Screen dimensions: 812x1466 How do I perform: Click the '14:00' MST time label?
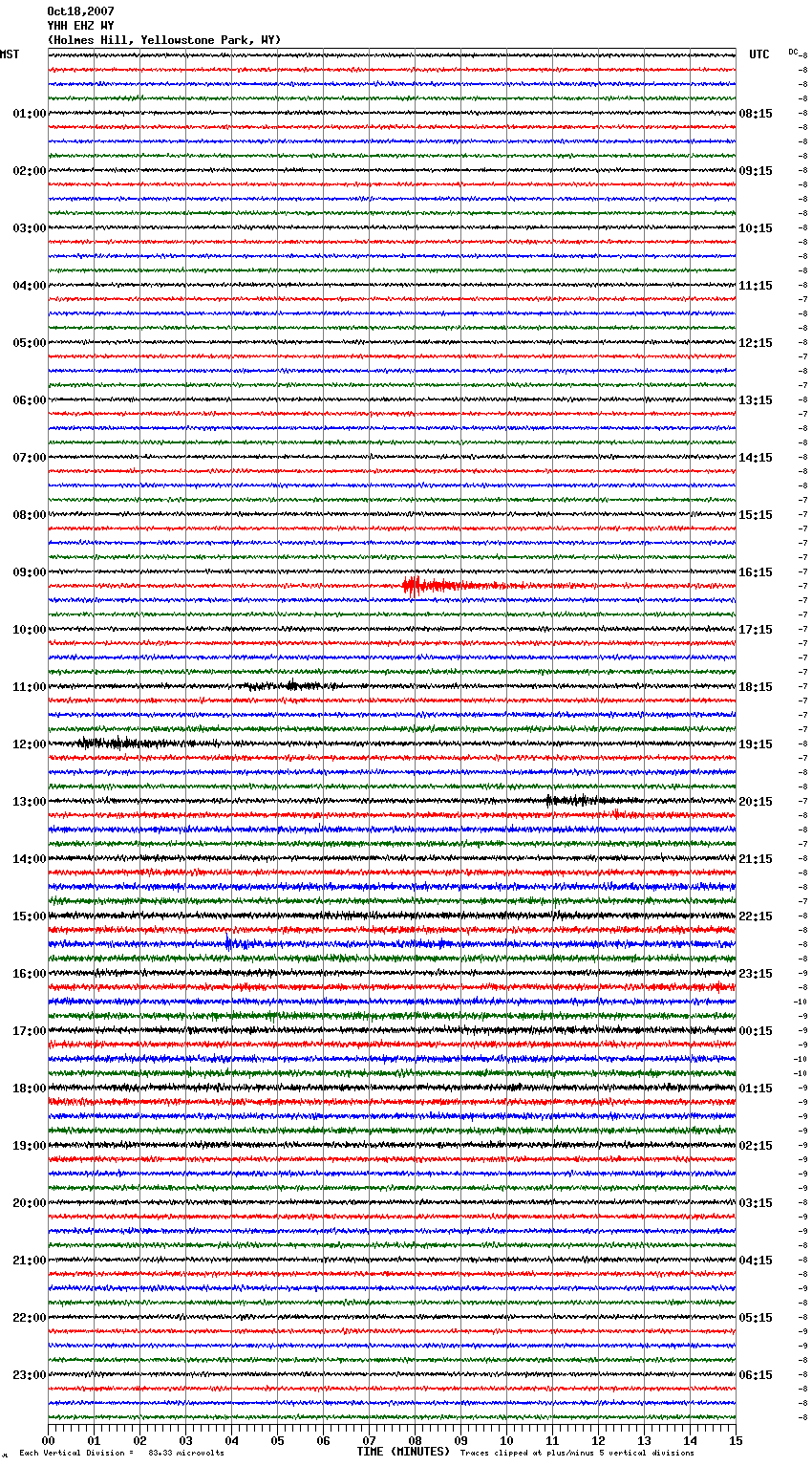point(30,859)
